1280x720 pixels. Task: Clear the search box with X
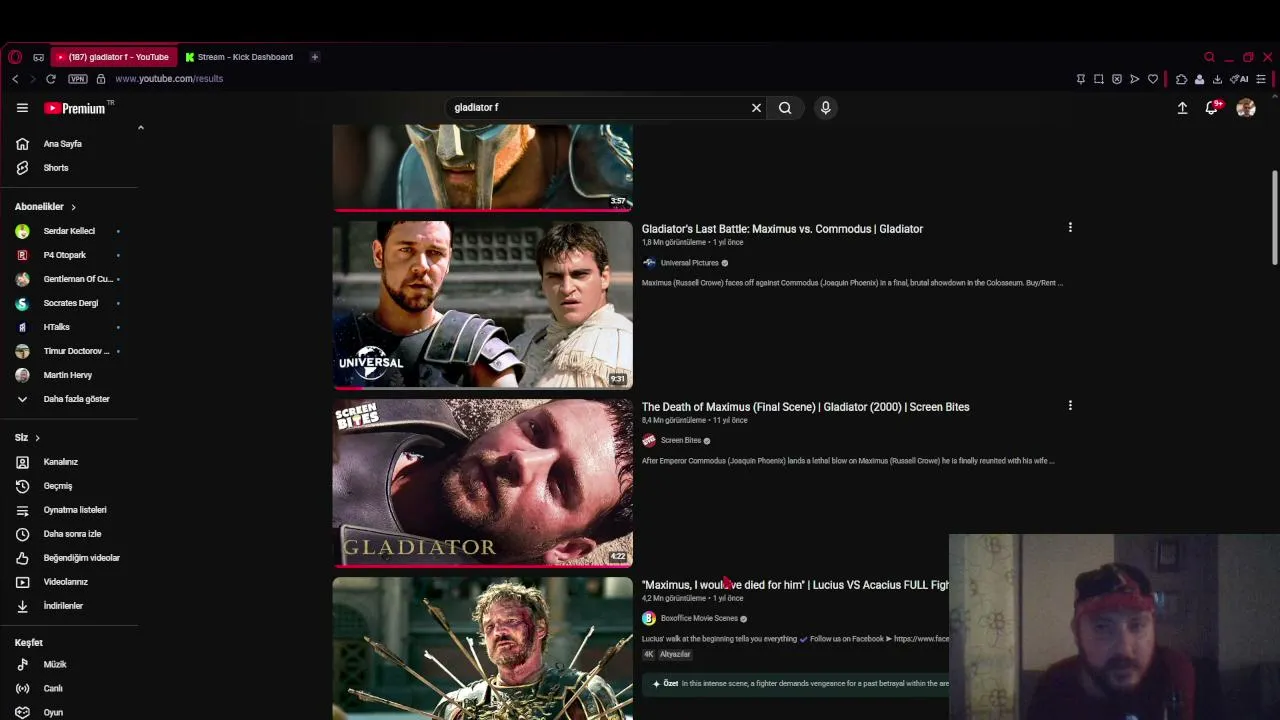pyautogui.click(x=756, y=108)
